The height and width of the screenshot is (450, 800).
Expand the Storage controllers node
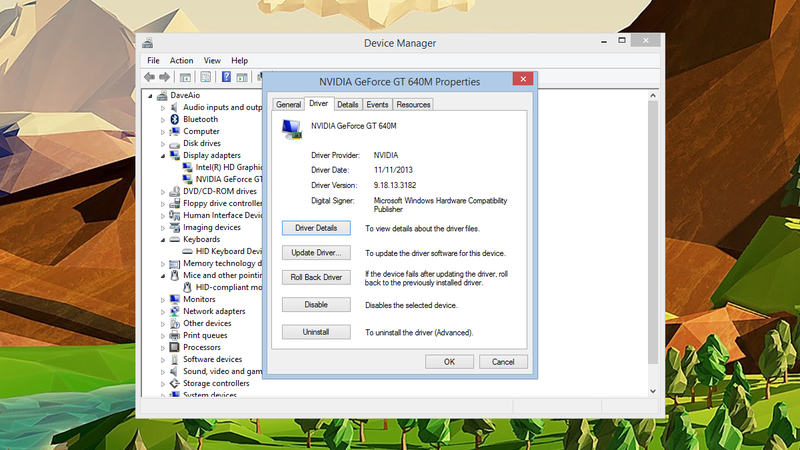tap(163, 384)
